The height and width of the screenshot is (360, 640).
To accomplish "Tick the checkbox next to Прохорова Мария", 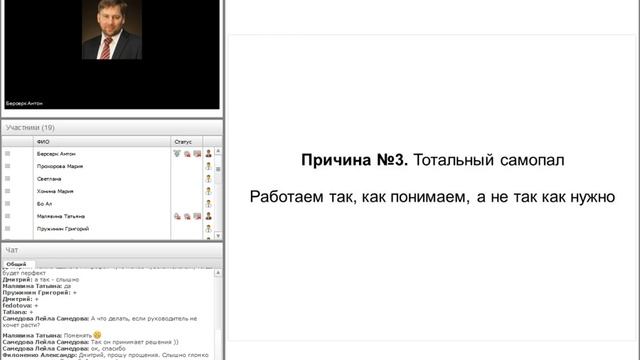I will 7,166.
